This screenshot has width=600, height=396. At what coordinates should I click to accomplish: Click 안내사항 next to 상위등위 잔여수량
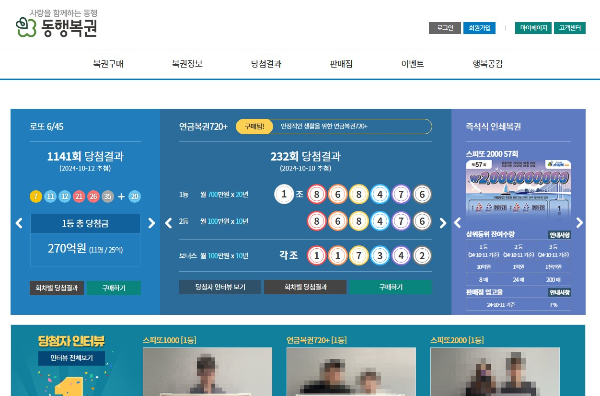[x=559, y=235]
